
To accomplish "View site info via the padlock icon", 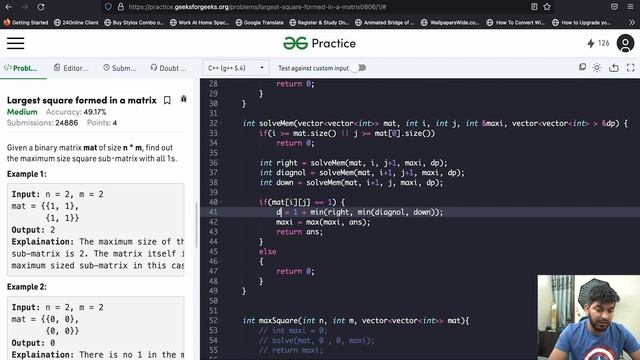I will point(121,7).
